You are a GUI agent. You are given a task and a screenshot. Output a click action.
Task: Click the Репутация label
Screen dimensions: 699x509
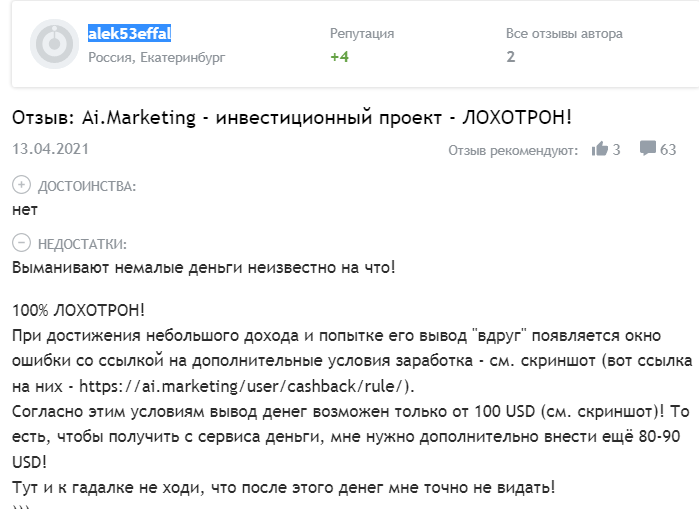[362, 33]
